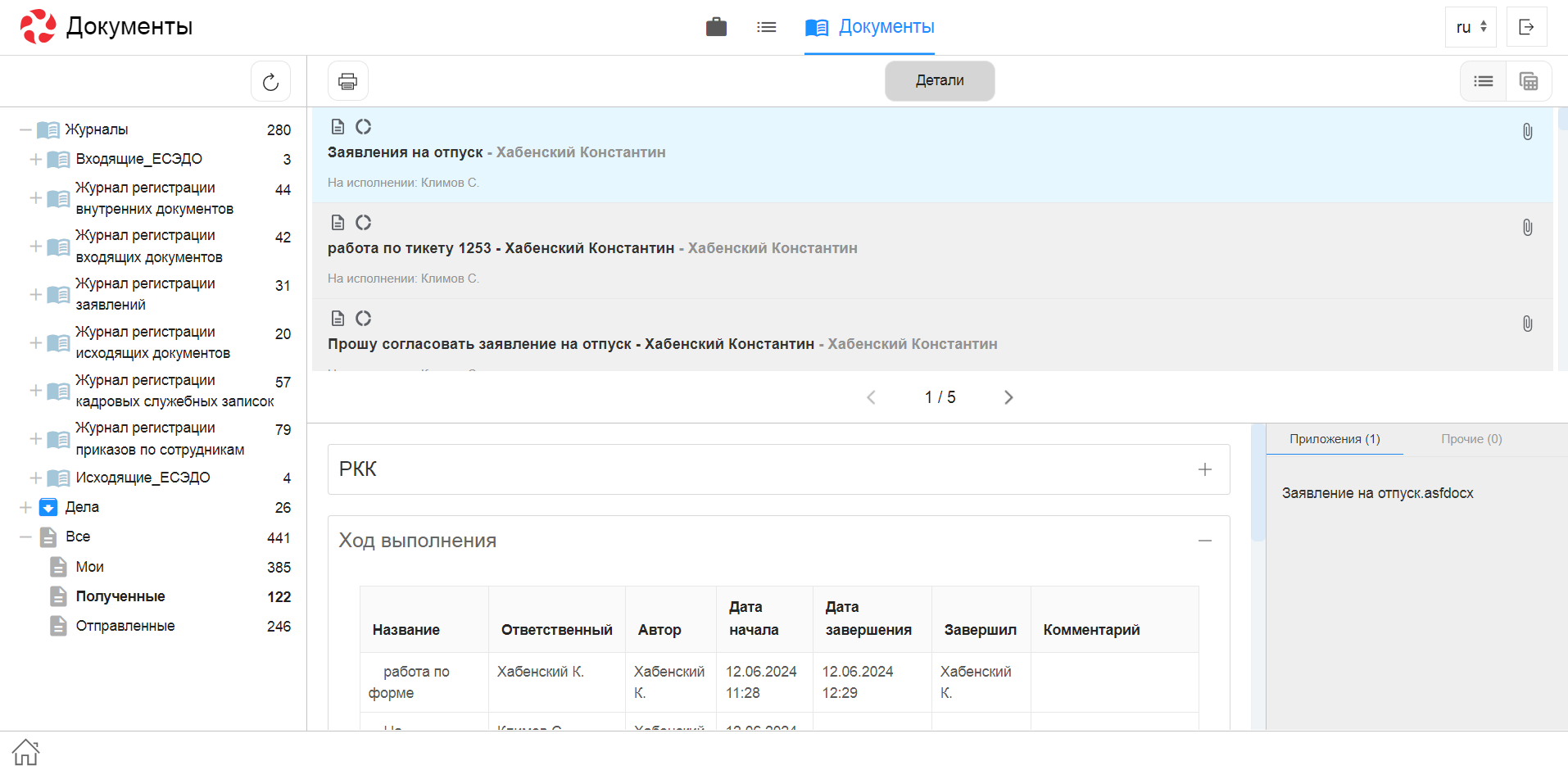The image size is (1568, 770).
Task: Refresh the journals tree with reload icon
Action: [270, 81]
